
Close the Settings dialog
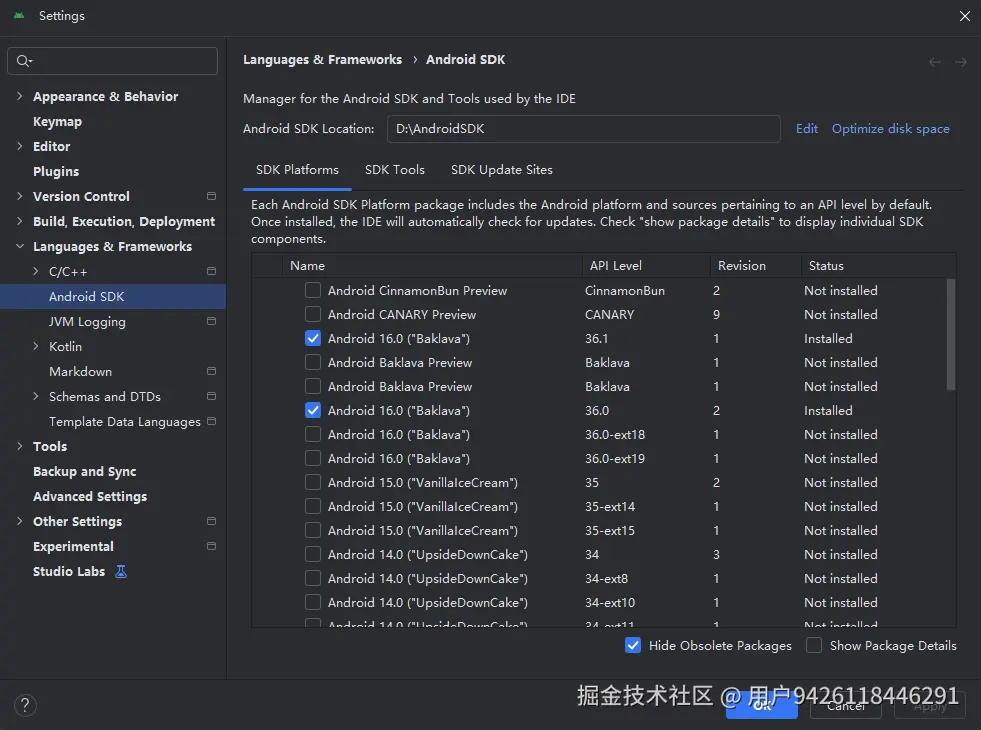pos(965,16)
